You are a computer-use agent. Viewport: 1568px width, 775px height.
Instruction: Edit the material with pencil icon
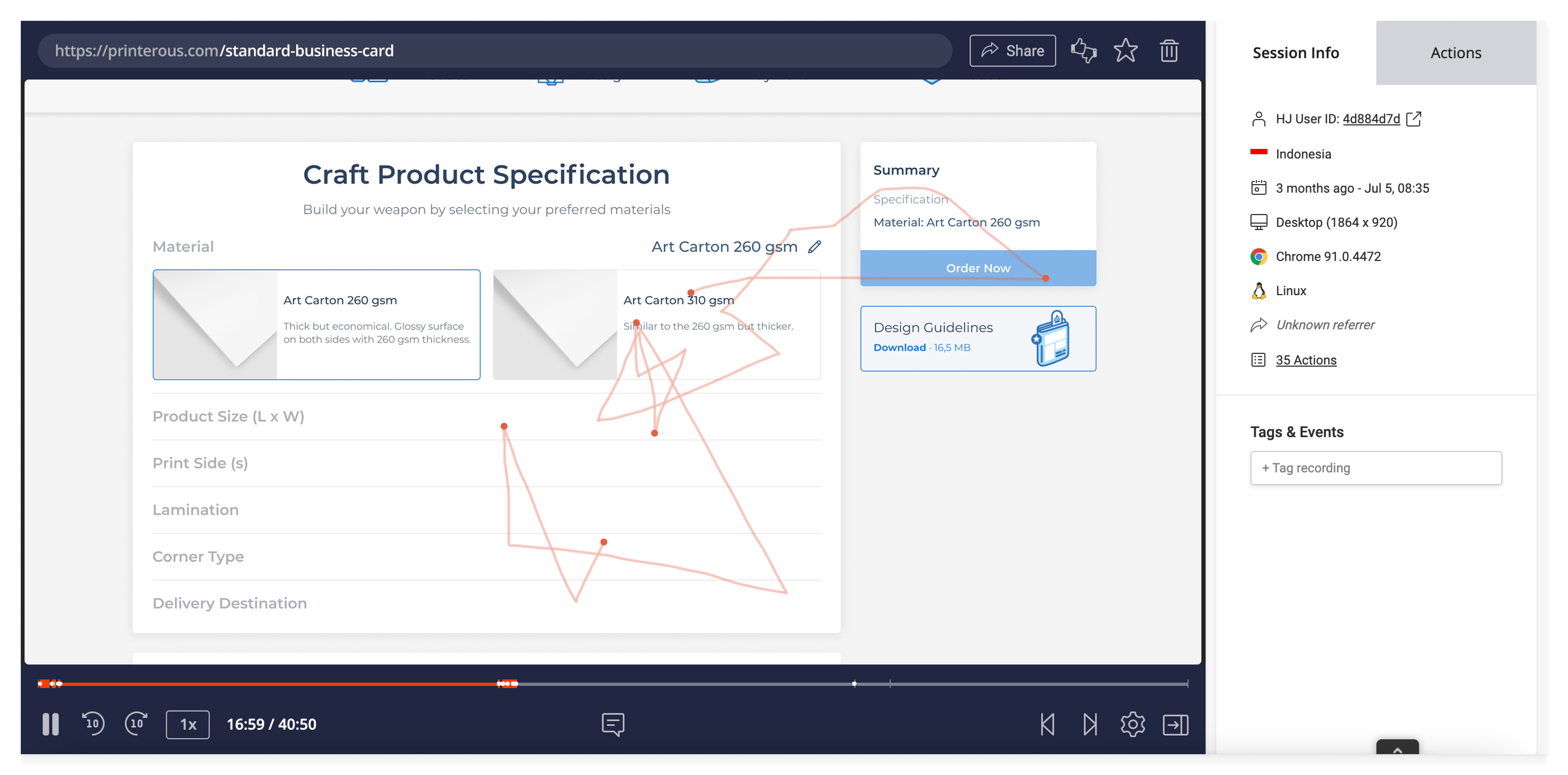(x=814, y=247)
